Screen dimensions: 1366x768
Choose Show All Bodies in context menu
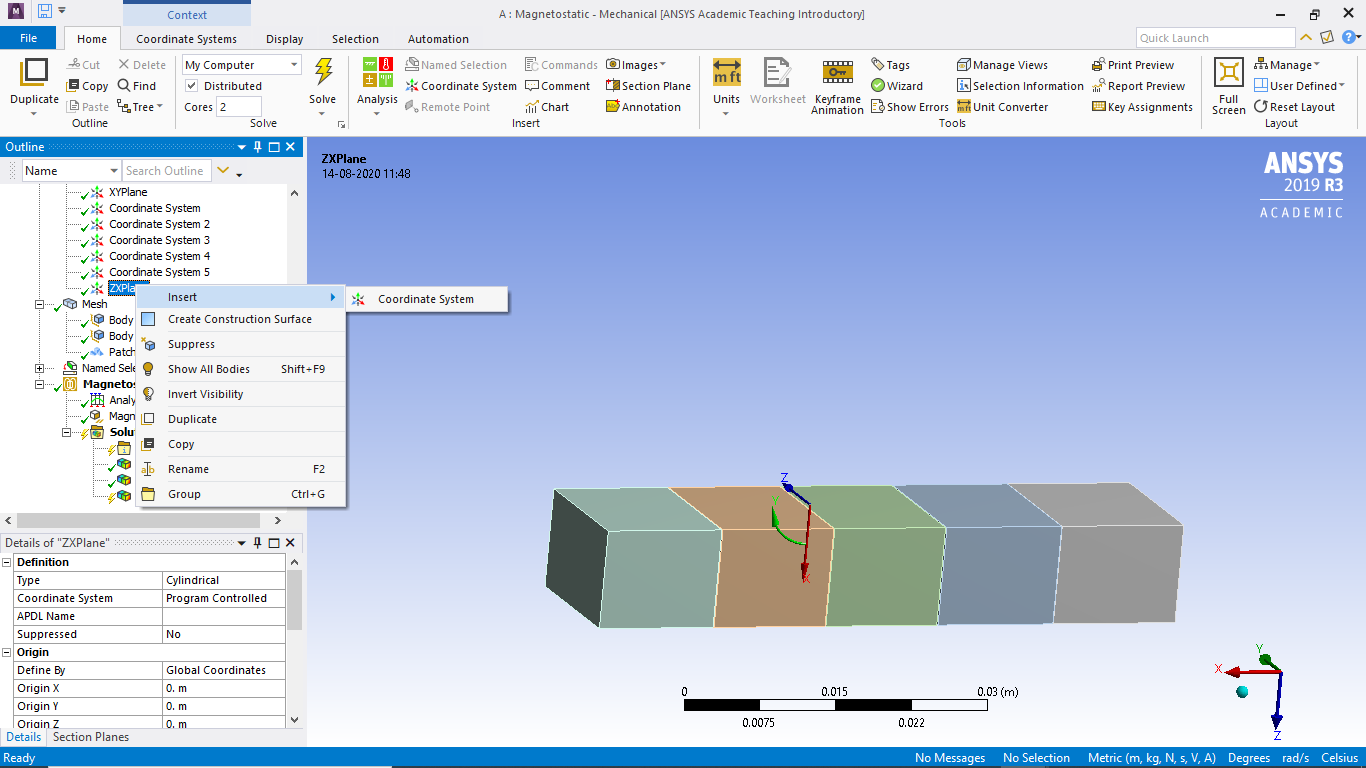click(240, 369)
